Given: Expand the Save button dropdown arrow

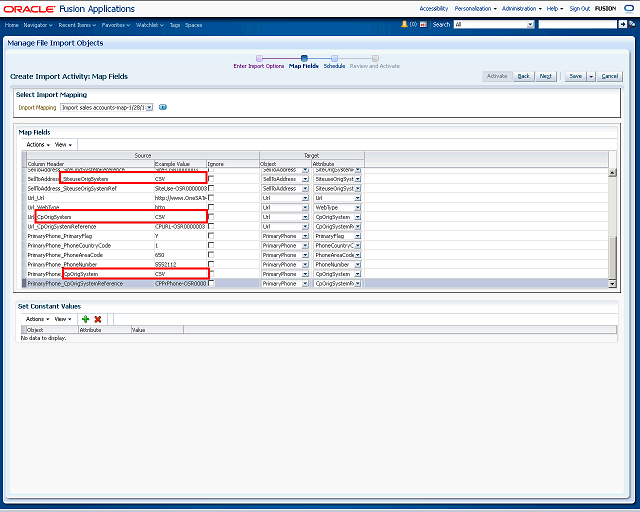Looking at the screenshot, I should (x=591, y=76).
